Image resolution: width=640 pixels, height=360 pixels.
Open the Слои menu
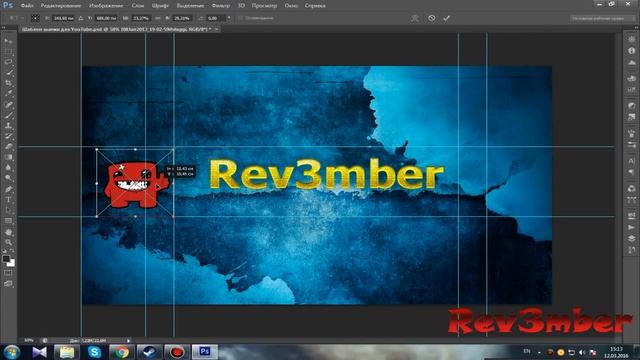click(138, 6)
